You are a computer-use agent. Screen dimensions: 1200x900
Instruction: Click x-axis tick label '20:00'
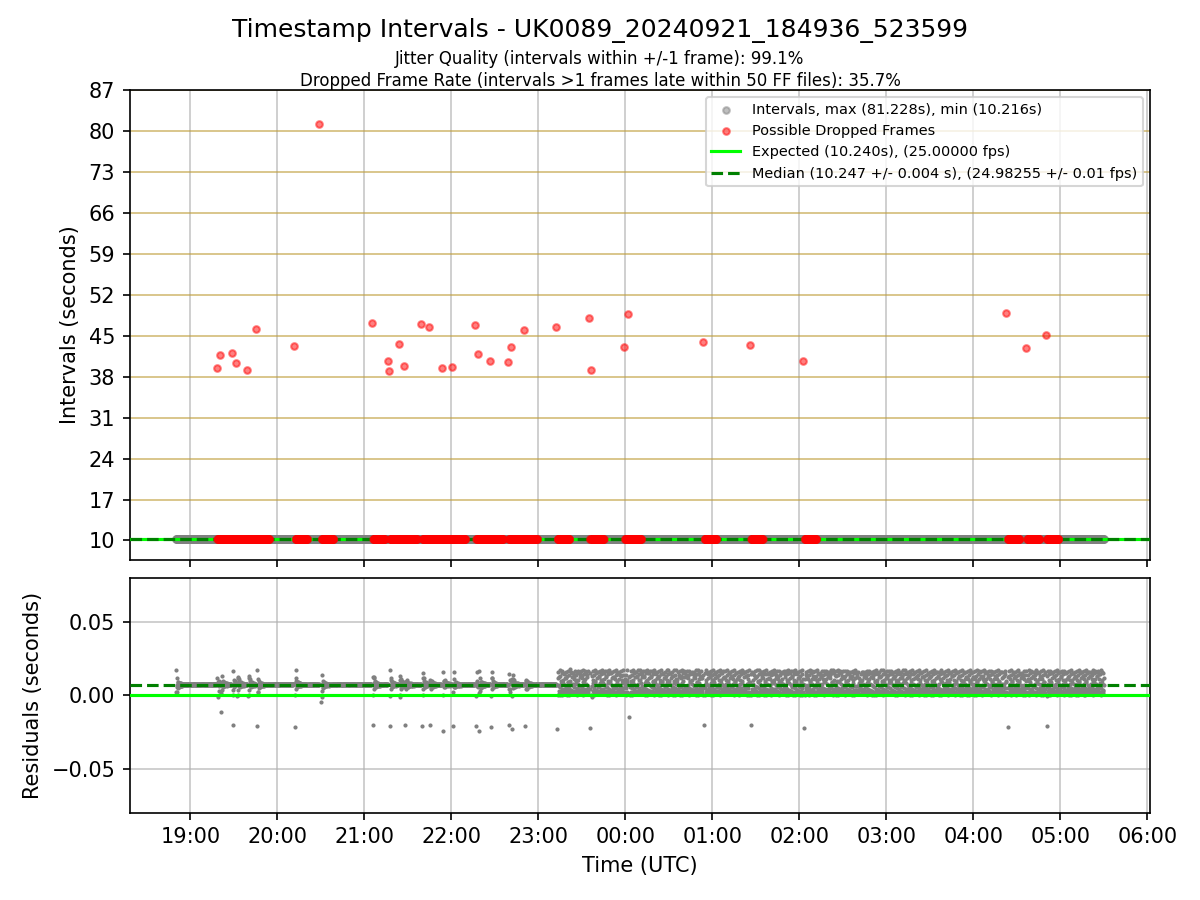(277, 836)
